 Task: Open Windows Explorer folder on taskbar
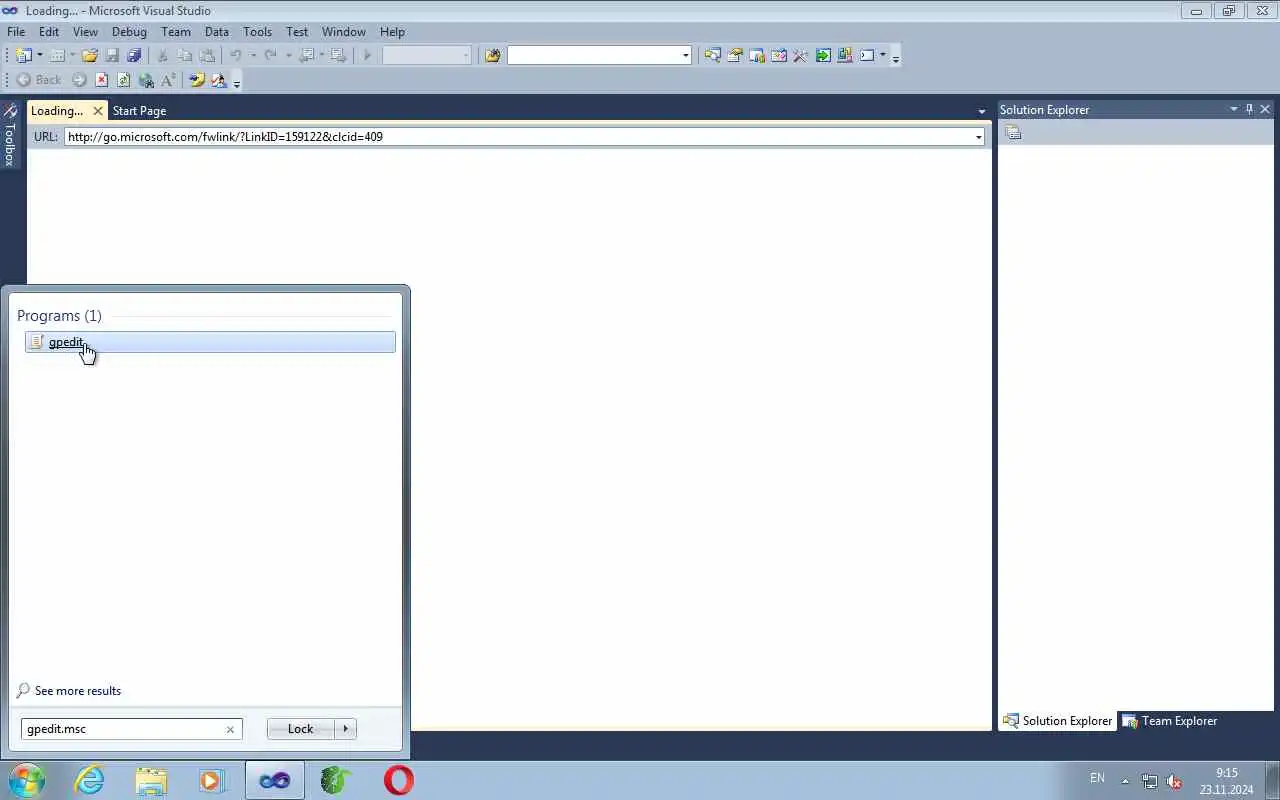pyautogui.click(x=151, y=780)
